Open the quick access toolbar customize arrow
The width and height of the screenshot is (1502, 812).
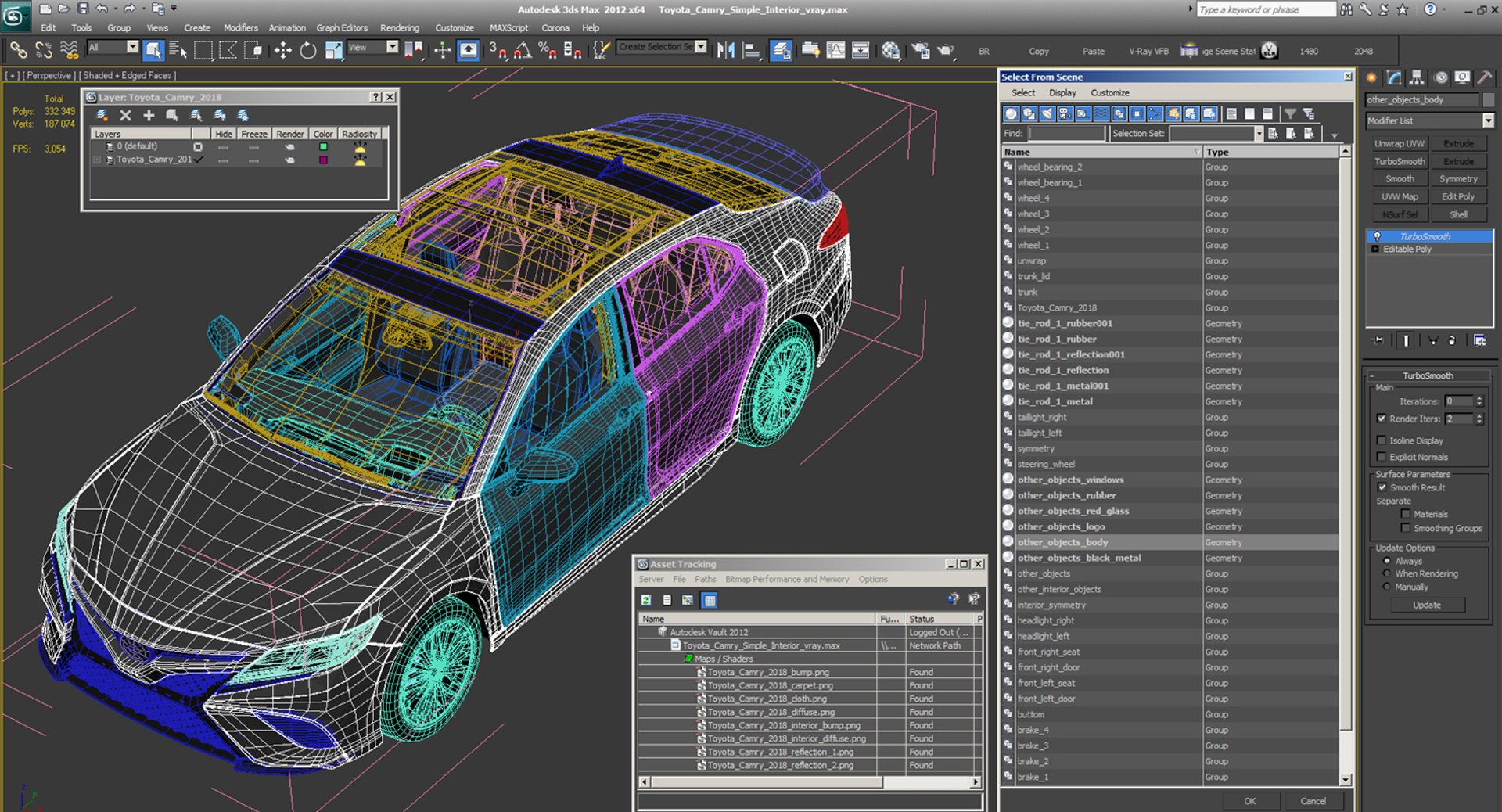174,9
